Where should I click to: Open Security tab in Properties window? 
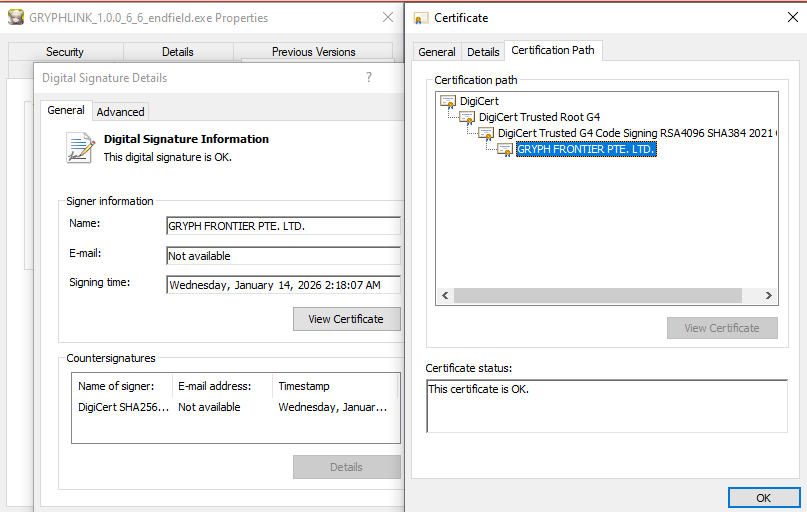pyautogui.click(x=65, y=52)
